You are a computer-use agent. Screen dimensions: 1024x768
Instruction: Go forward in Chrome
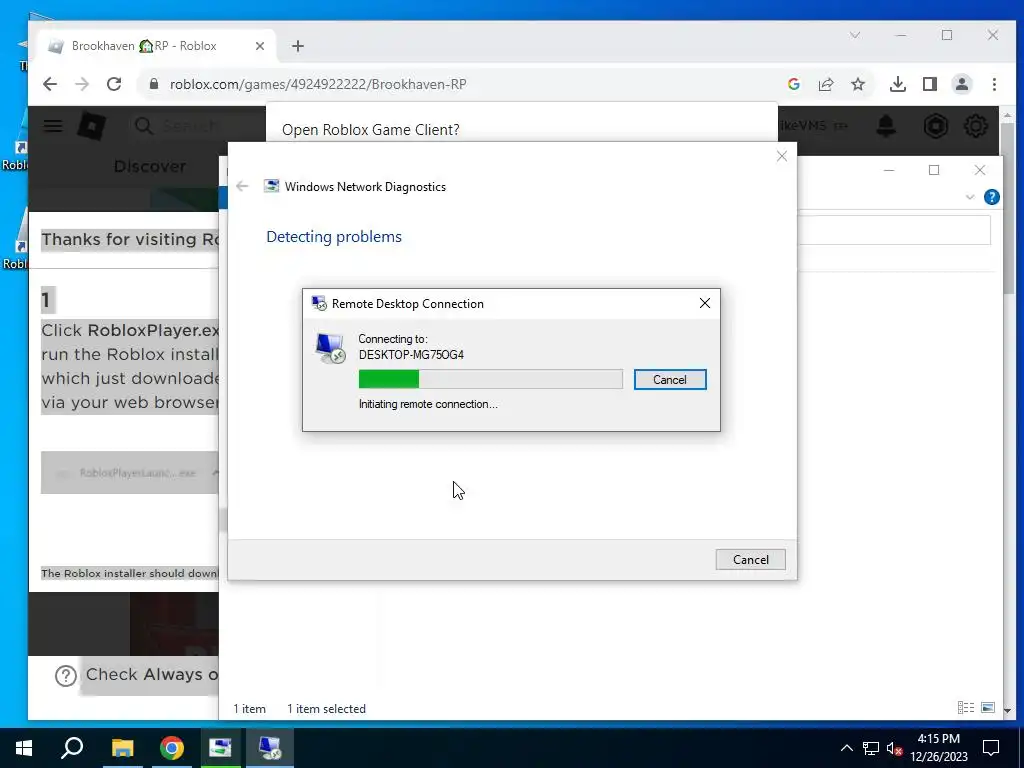pyautogui.click(x=82, y=84)
